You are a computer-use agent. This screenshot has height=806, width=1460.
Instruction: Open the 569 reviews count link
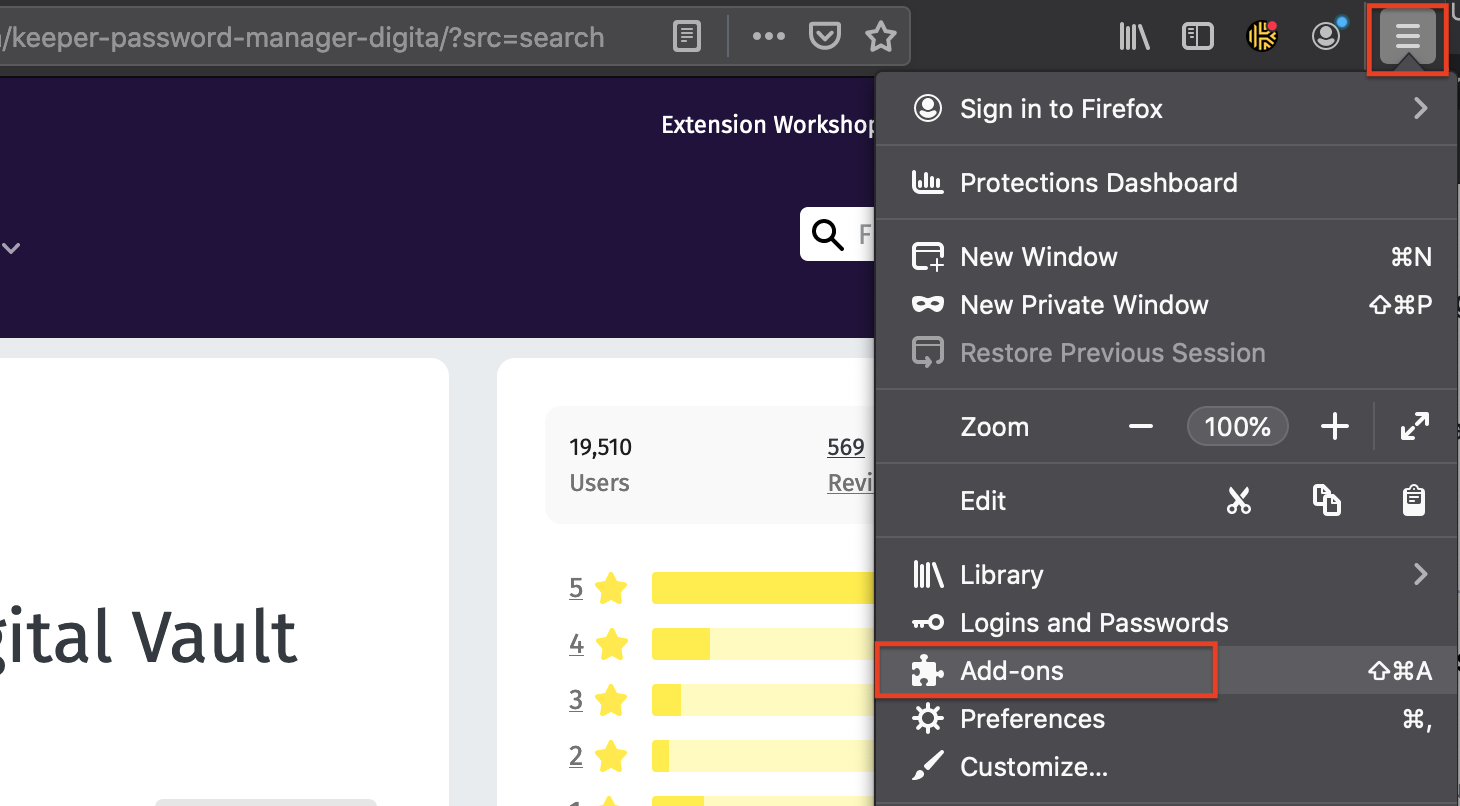[x=846, y=447]
